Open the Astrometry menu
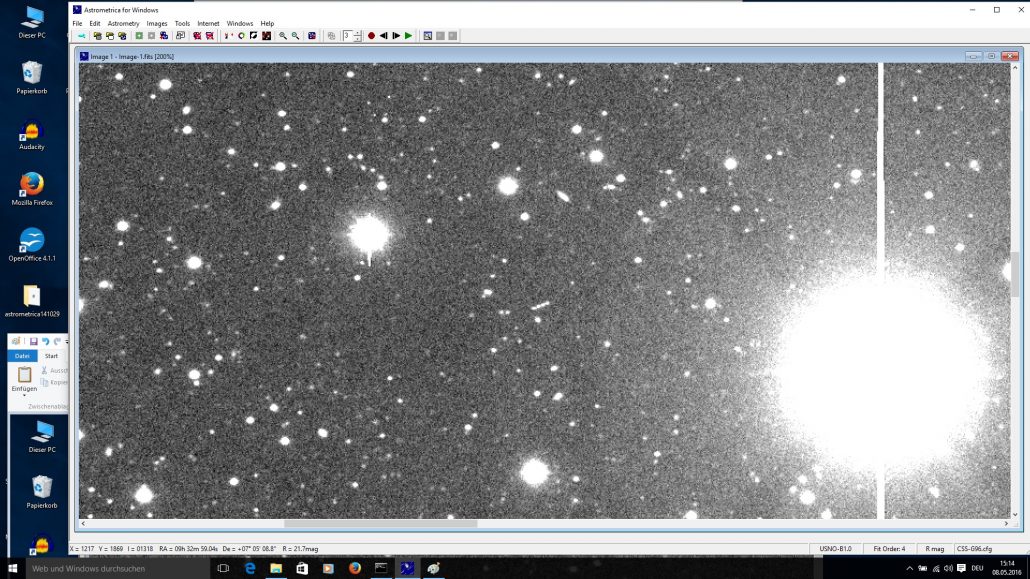Image resolution: width=1030 pixels, height=579 pixels. [123, 23]
